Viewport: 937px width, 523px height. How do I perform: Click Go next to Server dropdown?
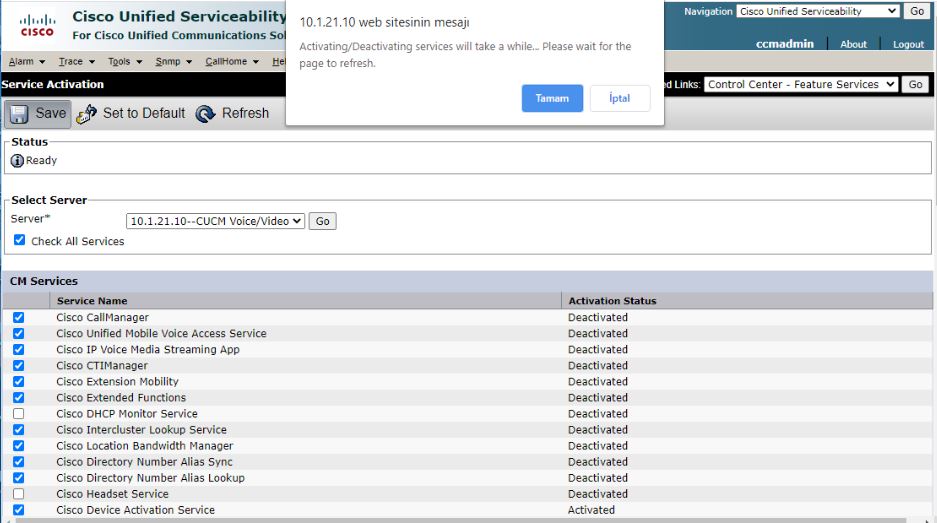pos(323,221)
